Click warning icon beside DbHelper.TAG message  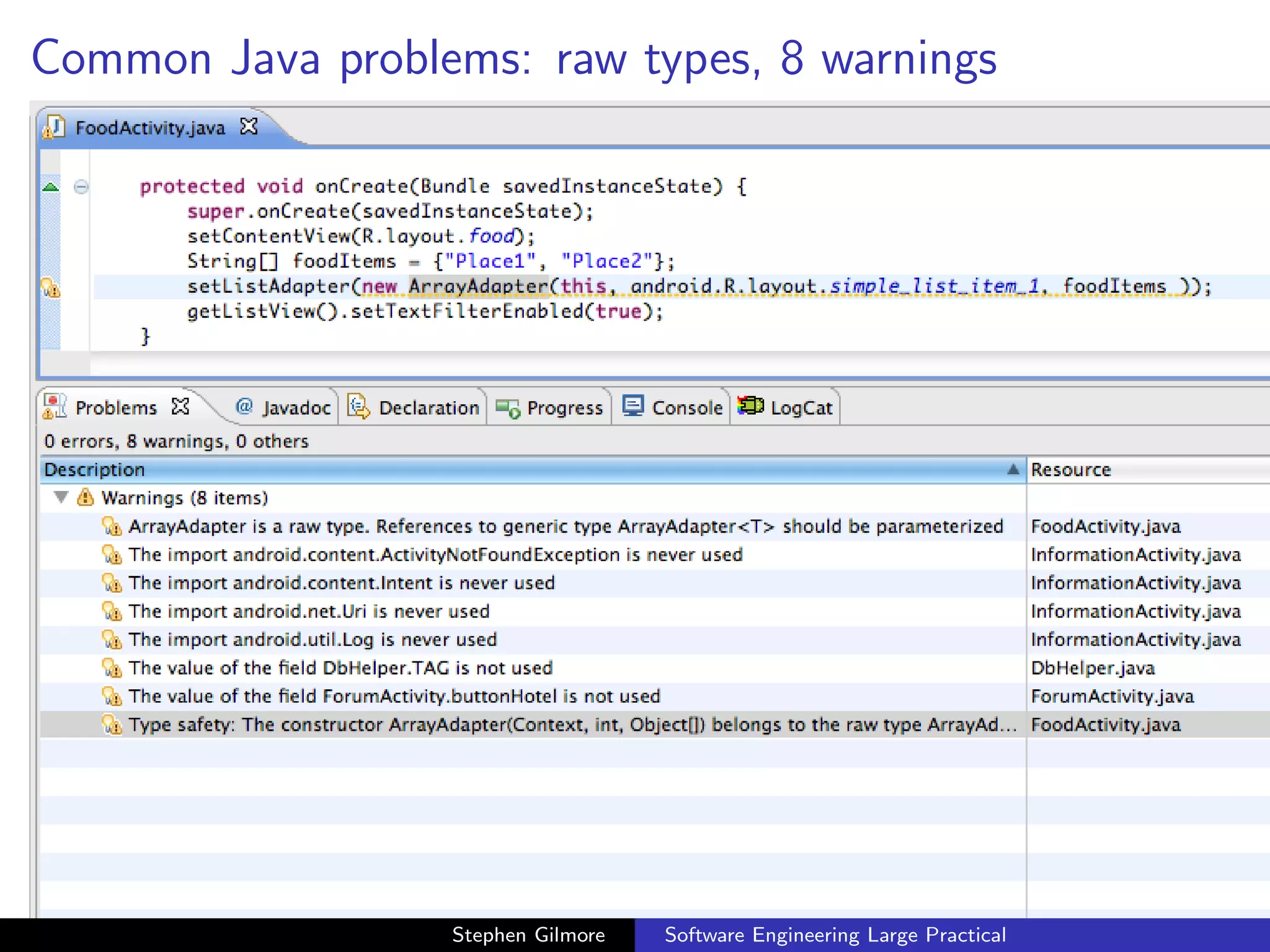click(x=112, y=668)
